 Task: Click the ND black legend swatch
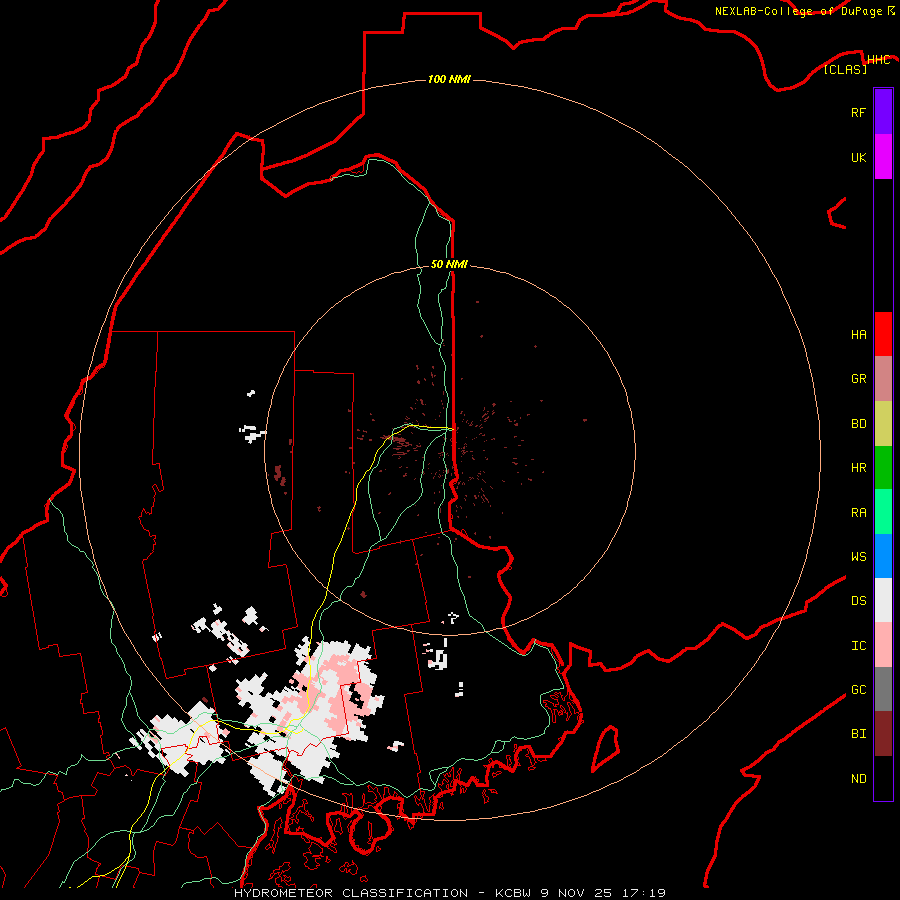(883, 778)
